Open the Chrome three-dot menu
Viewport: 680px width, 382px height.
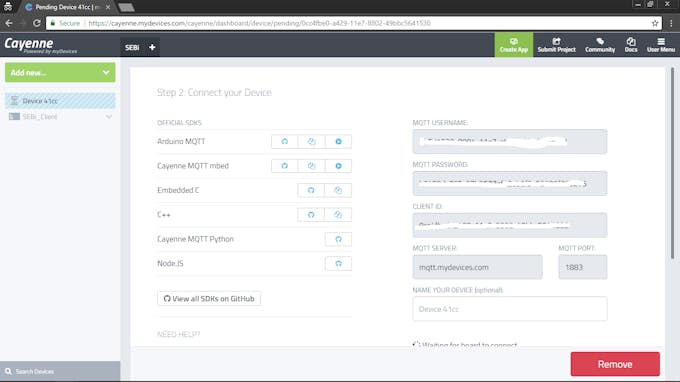671,23
